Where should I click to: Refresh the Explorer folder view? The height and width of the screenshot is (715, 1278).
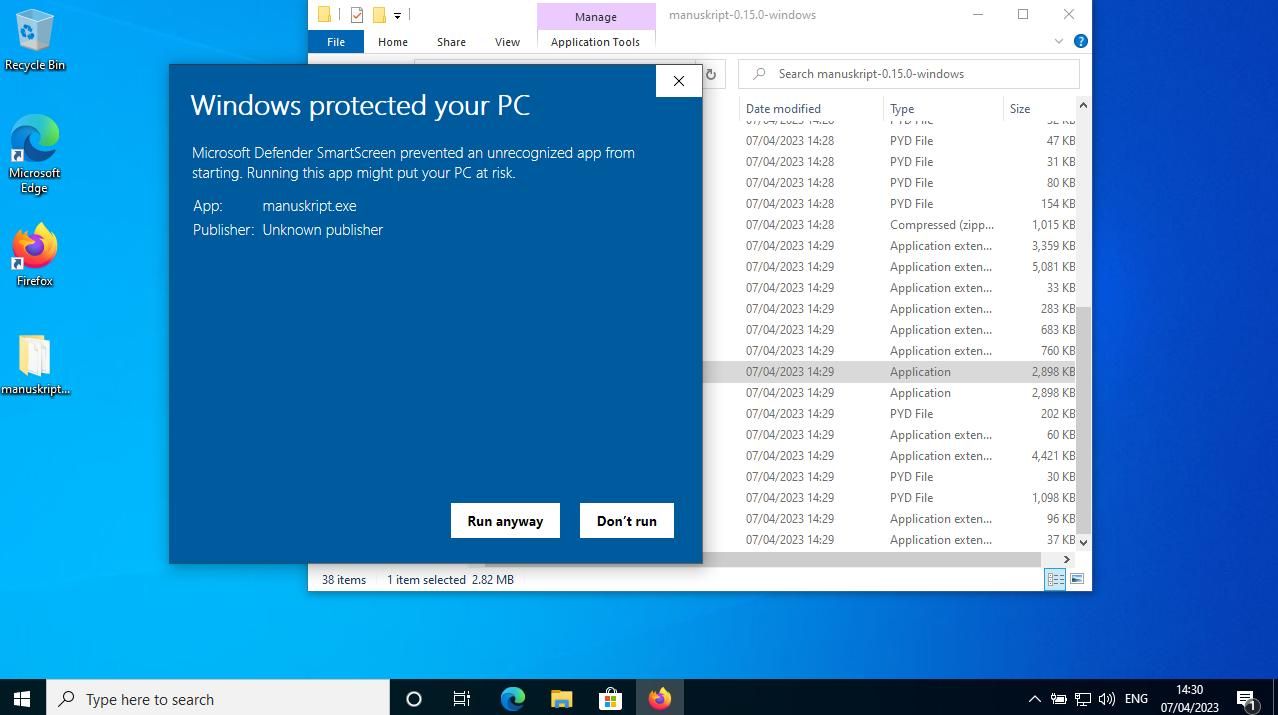pos(711,74)
